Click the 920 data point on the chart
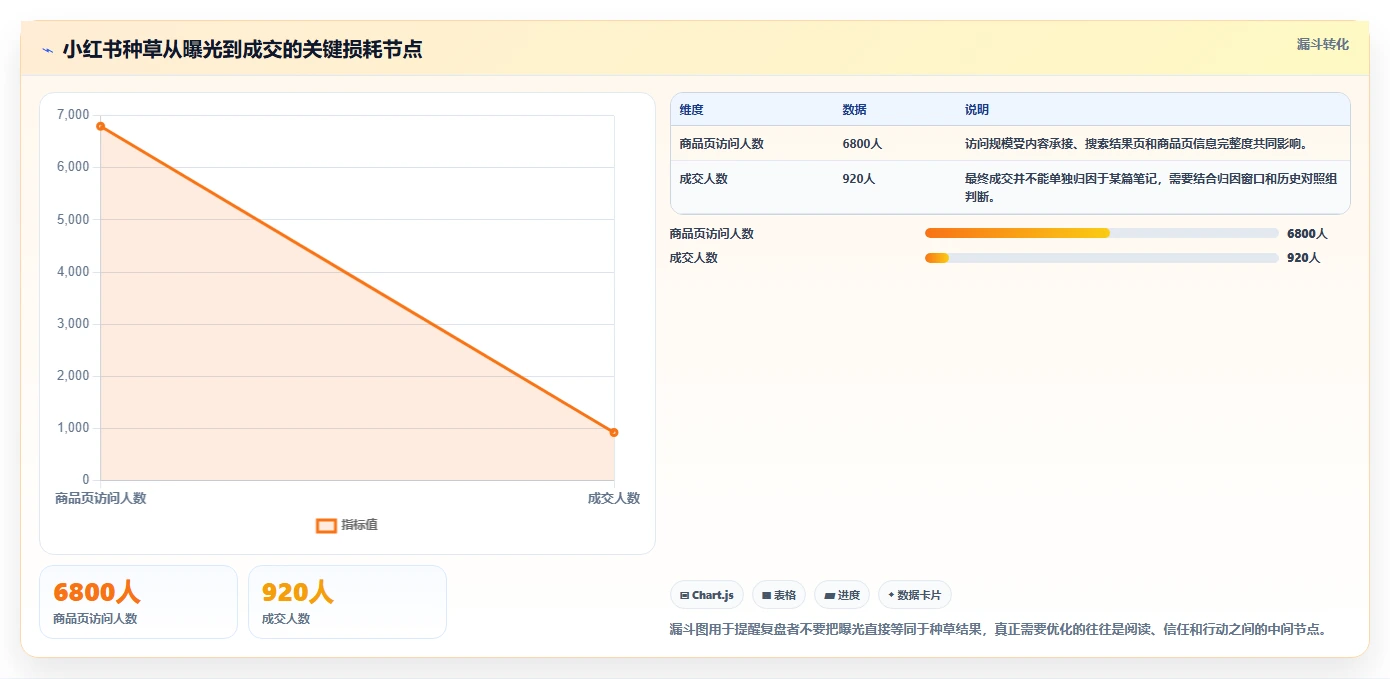The height and width of the screenshot is (679, 1390). point(614,432)
